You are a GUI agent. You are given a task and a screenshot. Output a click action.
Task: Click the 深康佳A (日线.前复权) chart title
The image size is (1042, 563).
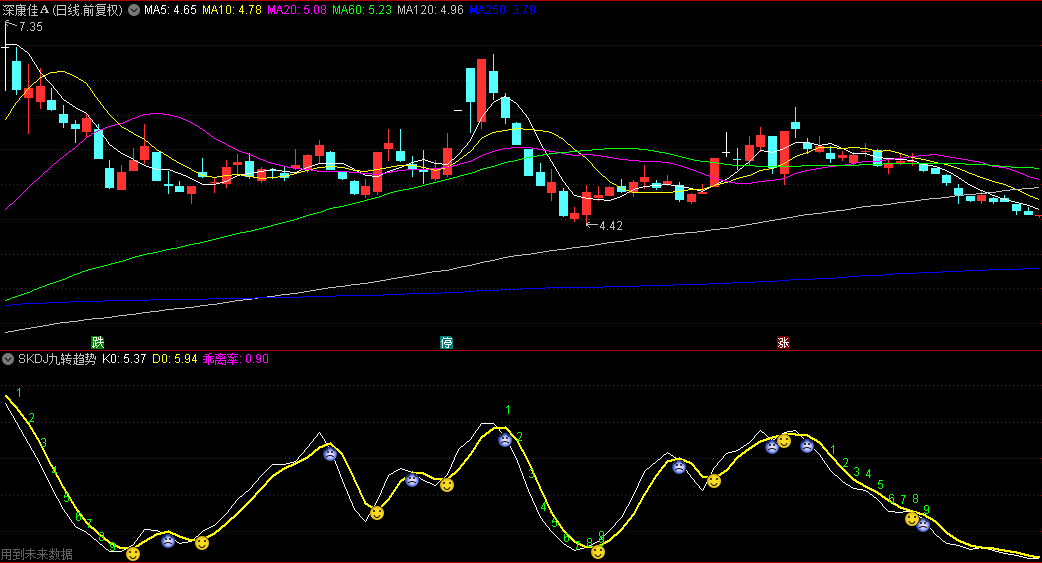62,10
